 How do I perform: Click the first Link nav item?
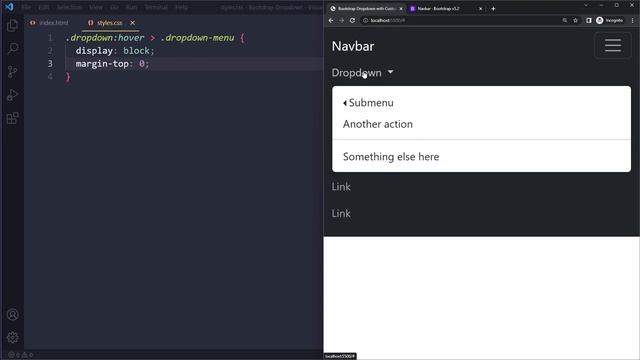[x=341, y=187]
